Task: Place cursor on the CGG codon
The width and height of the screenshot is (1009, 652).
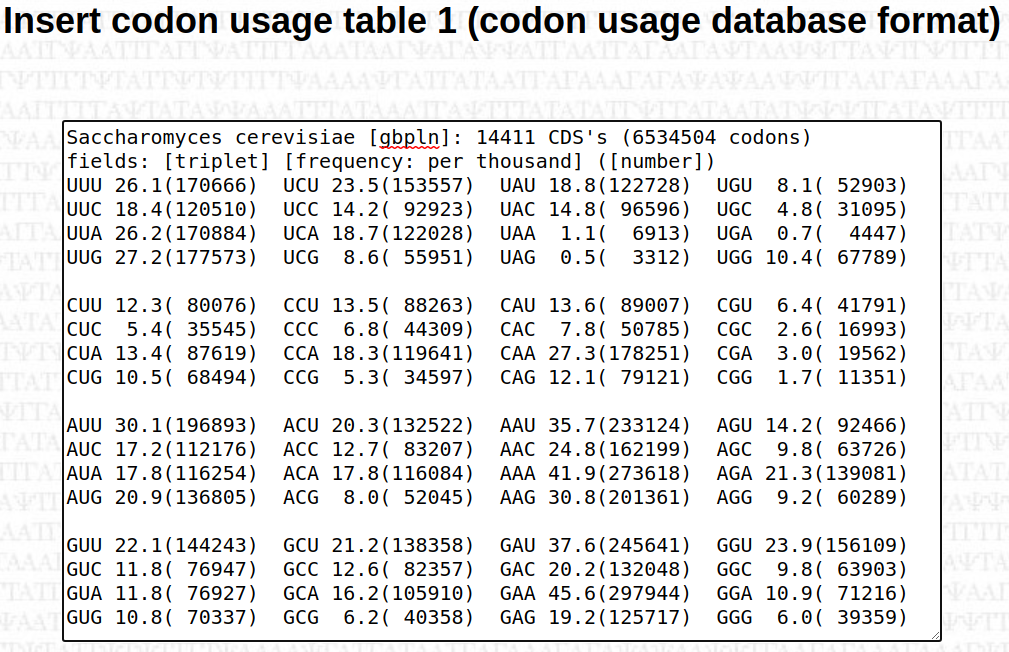Action: 734,377
